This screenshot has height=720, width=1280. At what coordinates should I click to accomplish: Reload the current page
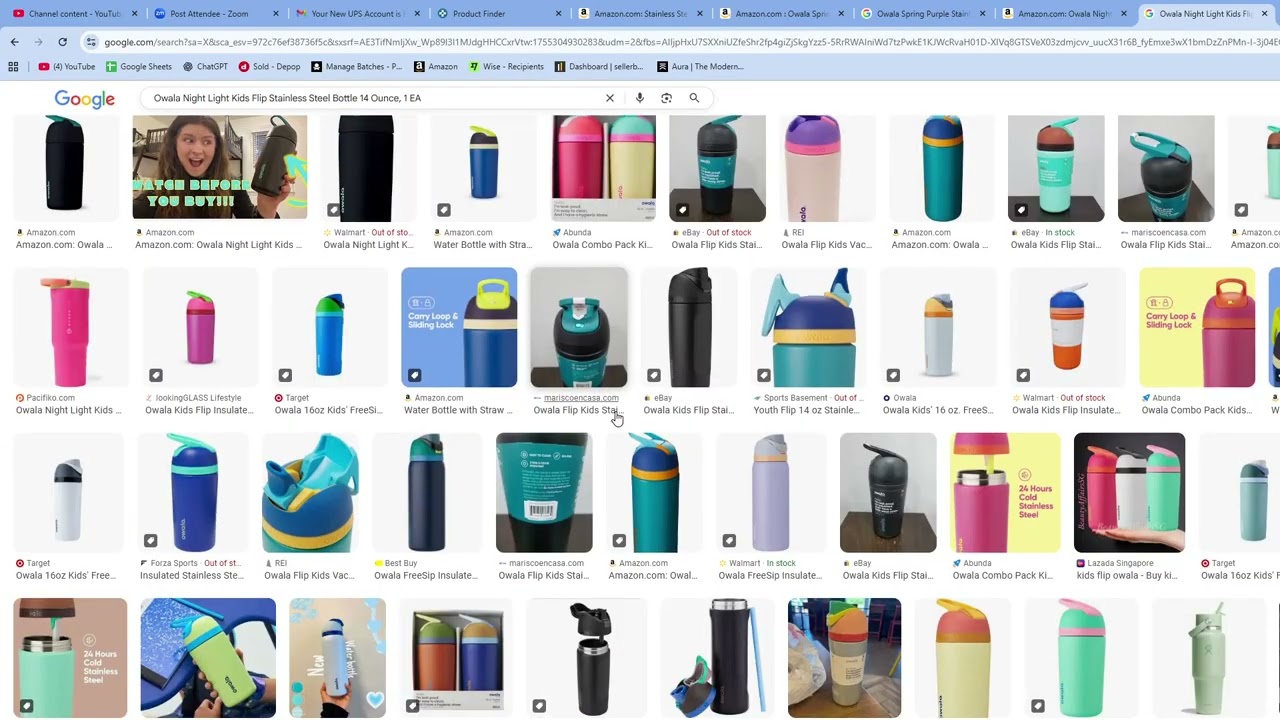(62, 42)
